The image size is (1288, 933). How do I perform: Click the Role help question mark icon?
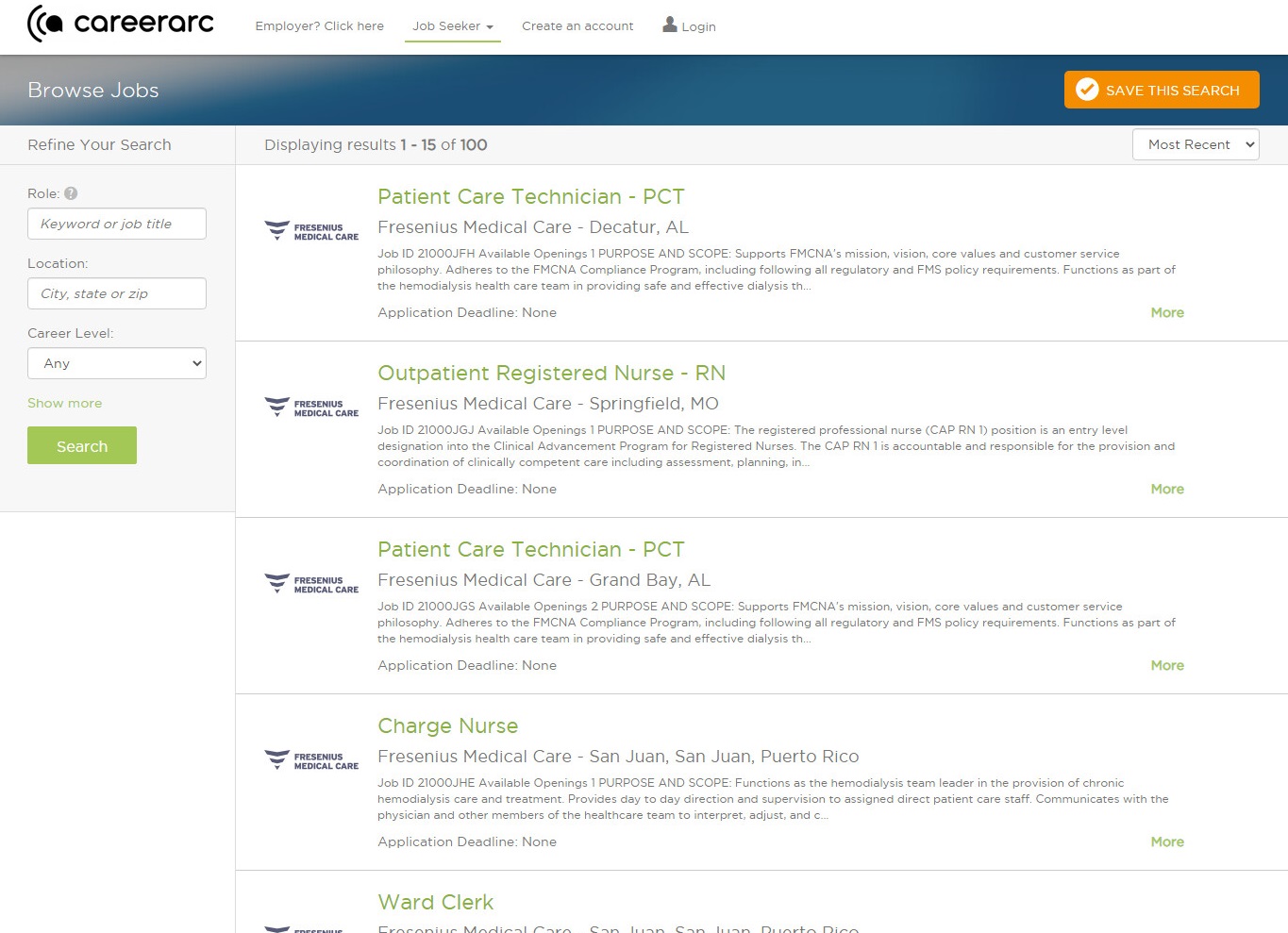pyautogui.click(x=71, y=193)
